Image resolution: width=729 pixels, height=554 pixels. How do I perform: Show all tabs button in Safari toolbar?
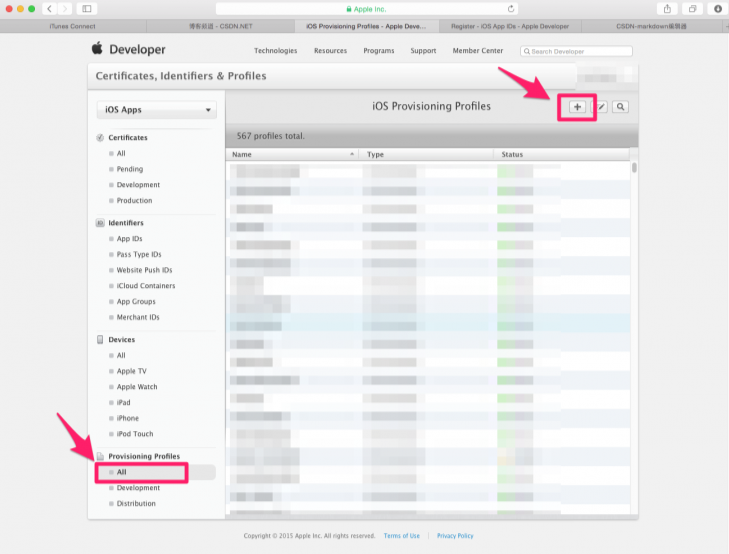692,9
